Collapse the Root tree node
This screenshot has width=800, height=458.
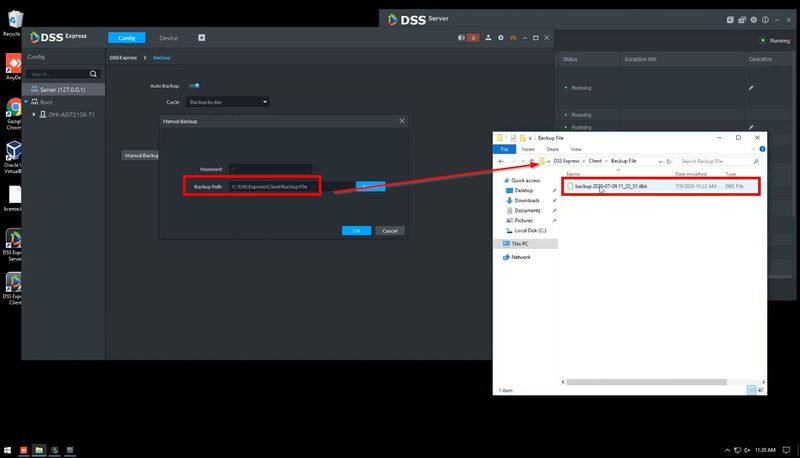click(26, 102)
